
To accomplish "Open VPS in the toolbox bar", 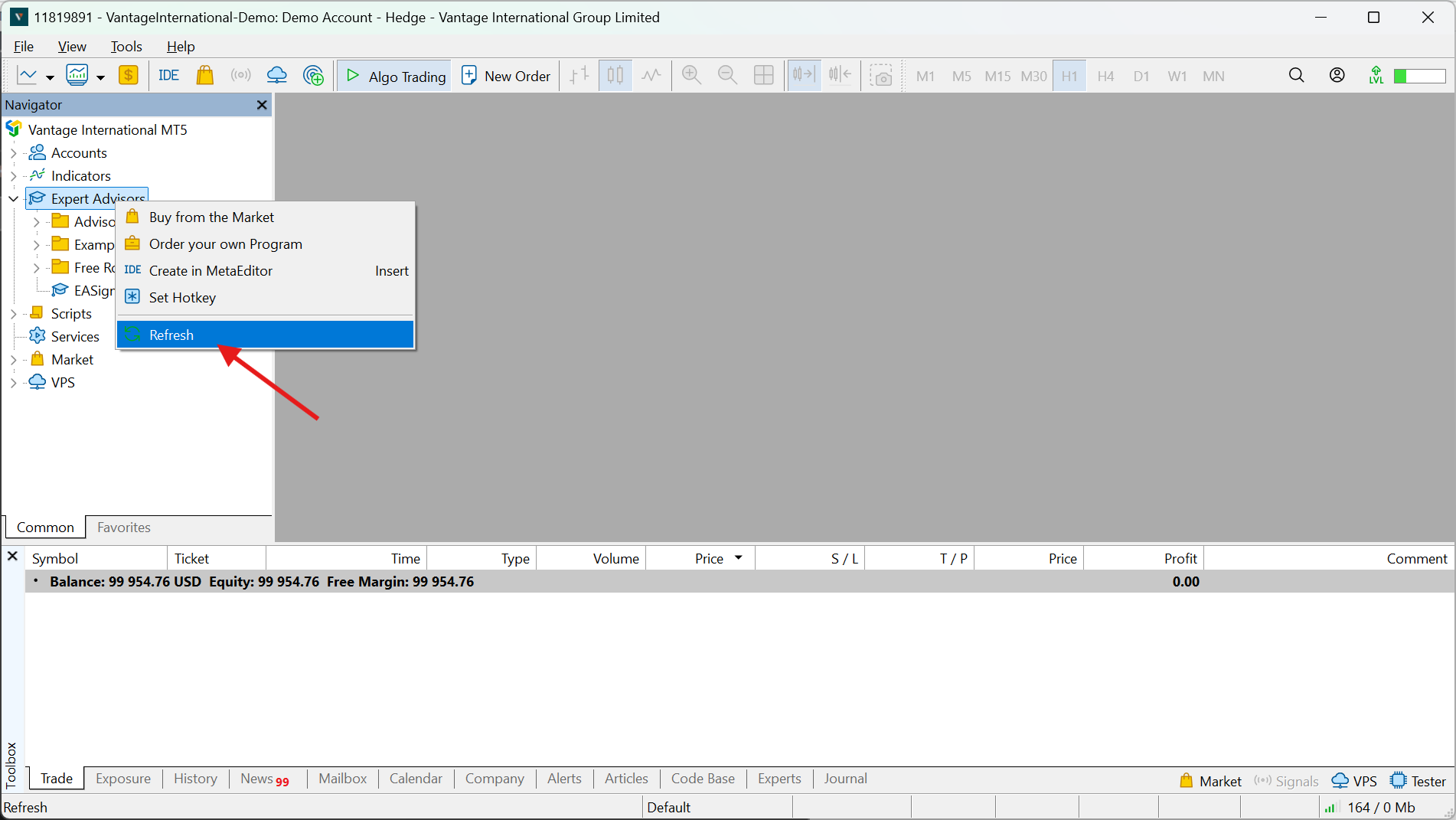I will point(1354,781).
